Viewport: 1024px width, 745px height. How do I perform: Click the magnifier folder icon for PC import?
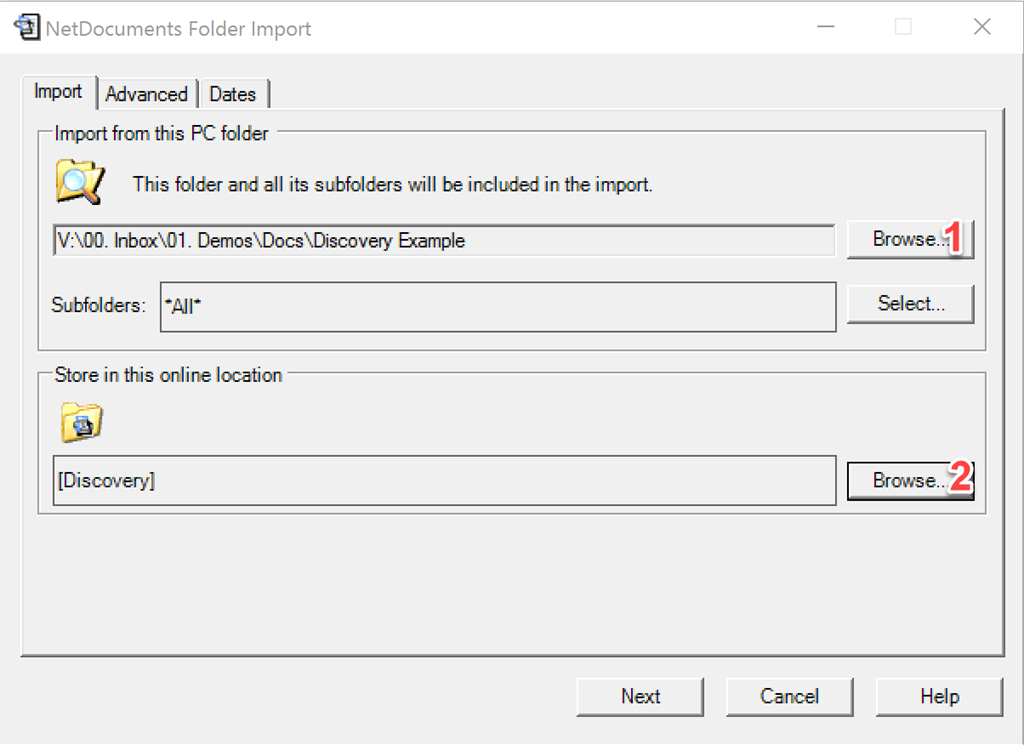(80, 182)
